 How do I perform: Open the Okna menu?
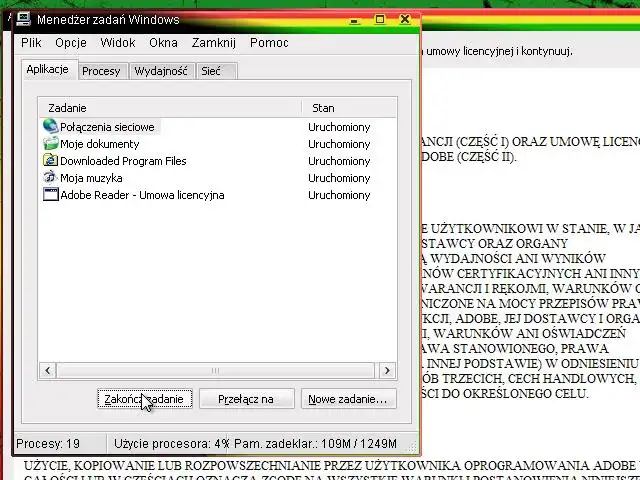click(x=163, y=42)
